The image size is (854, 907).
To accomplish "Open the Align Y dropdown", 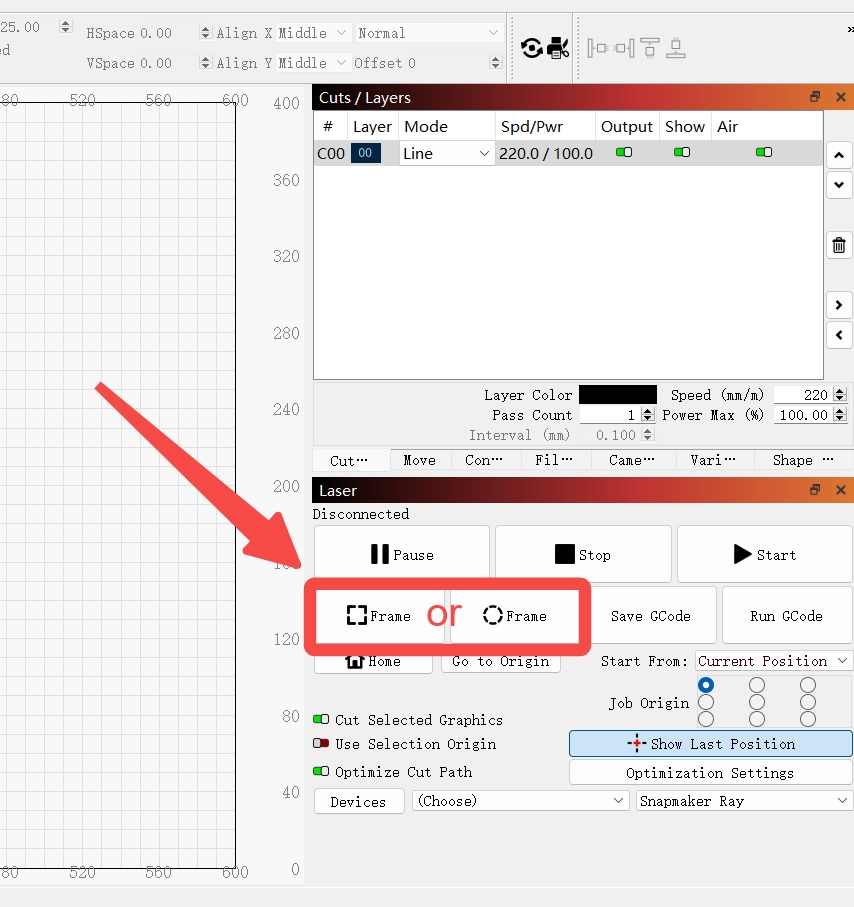I will coord(312,62).
